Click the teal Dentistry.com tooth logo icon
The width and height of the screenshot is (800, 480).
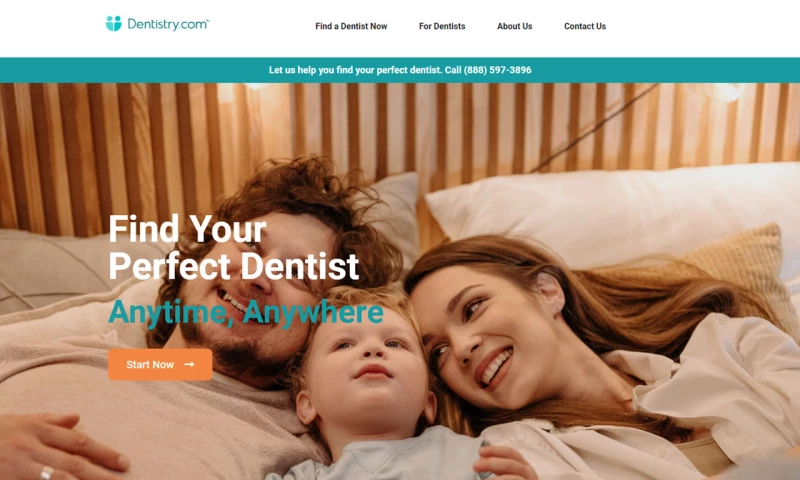tap(114, 23)
